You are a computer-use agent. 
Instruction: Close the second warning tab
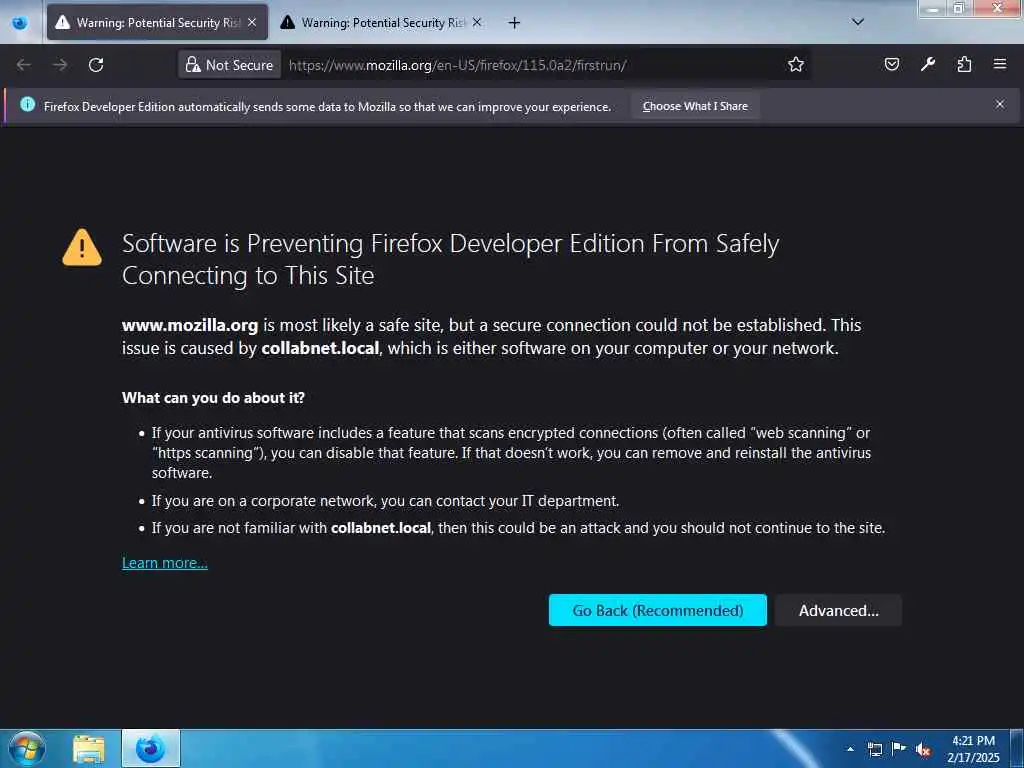pos(477,23)
